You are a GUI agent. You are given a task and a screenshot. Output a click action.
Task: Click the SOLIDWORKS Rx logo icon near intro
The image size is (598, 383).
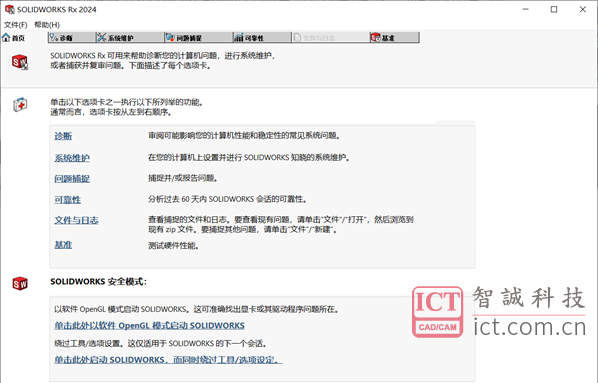pos(20,62)
